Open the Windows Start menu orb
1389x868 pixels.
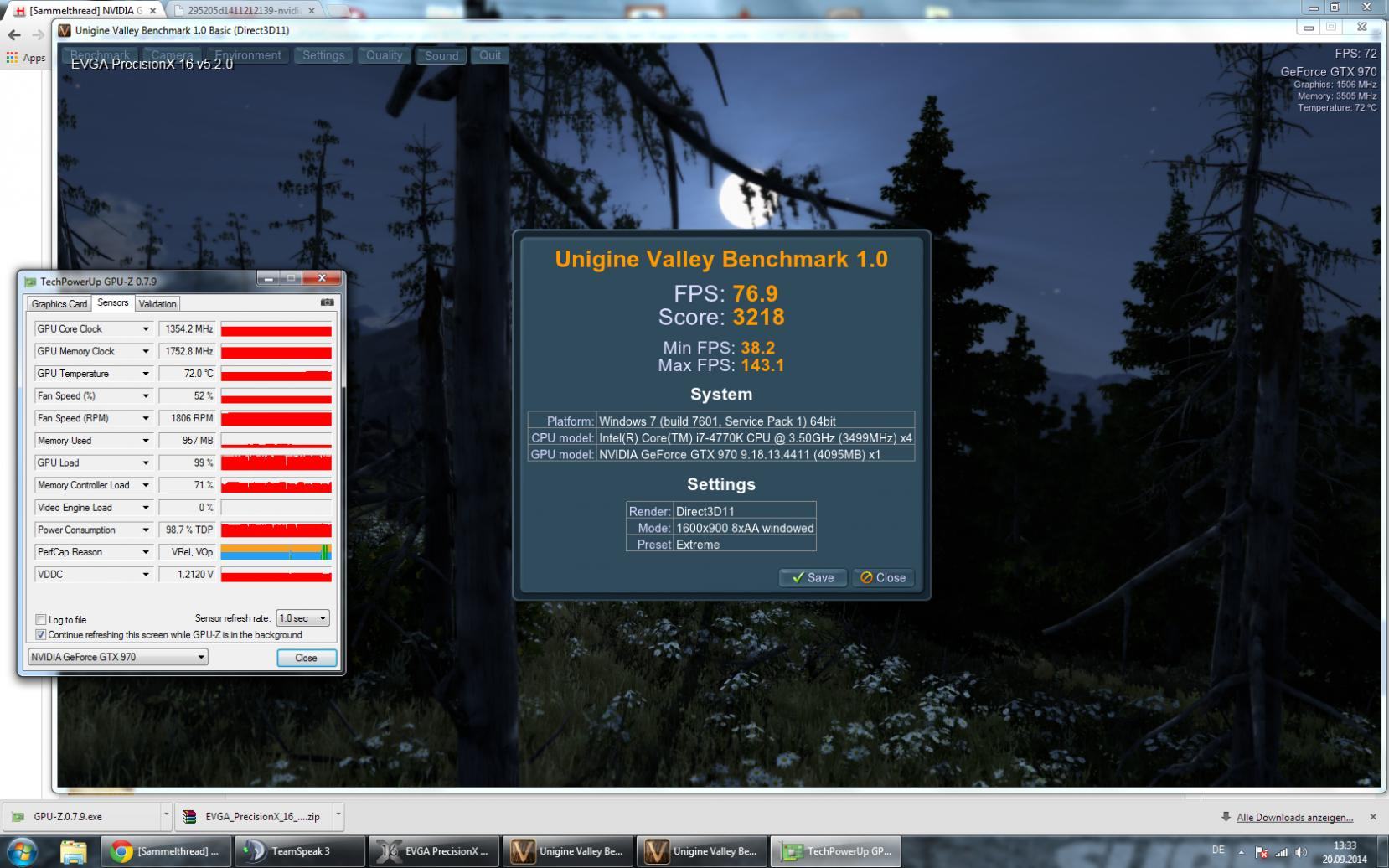(x=23, y=851)
